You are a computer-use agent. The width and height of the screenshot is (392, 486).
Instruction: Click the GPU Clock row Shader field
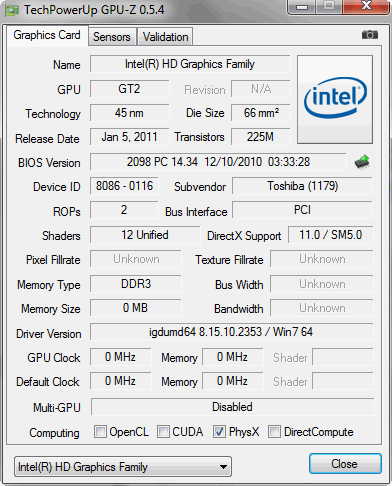(x=343, y=357)
